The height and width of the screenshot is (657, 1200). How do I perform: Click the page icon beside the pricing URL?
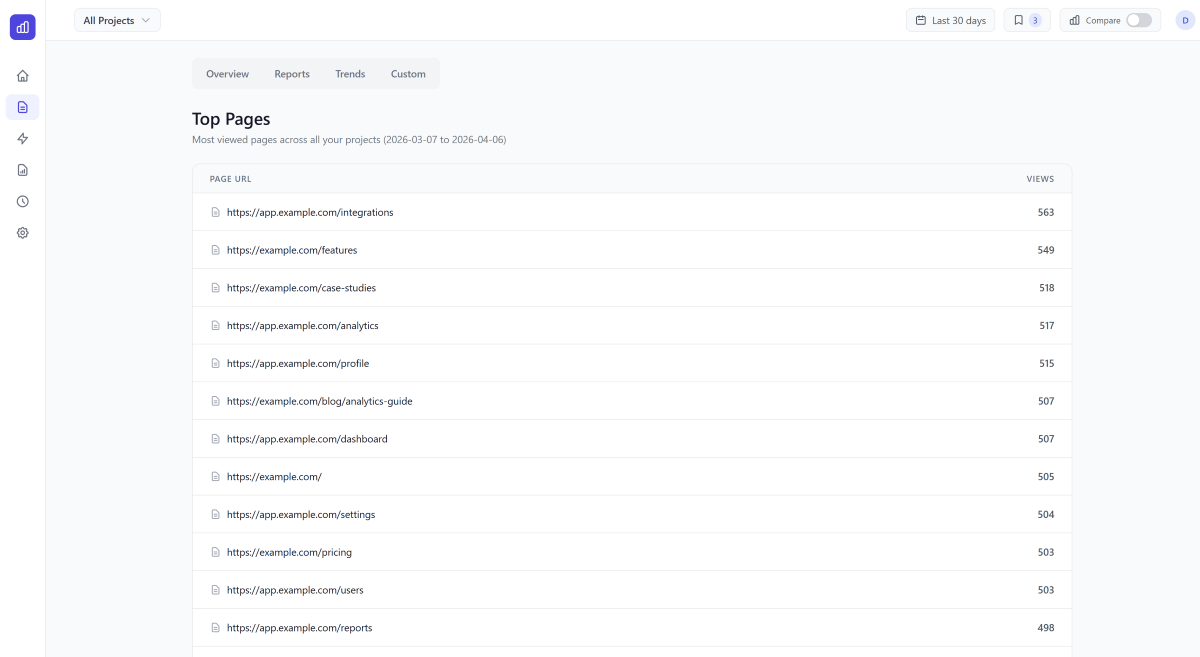tap(216, 552)
